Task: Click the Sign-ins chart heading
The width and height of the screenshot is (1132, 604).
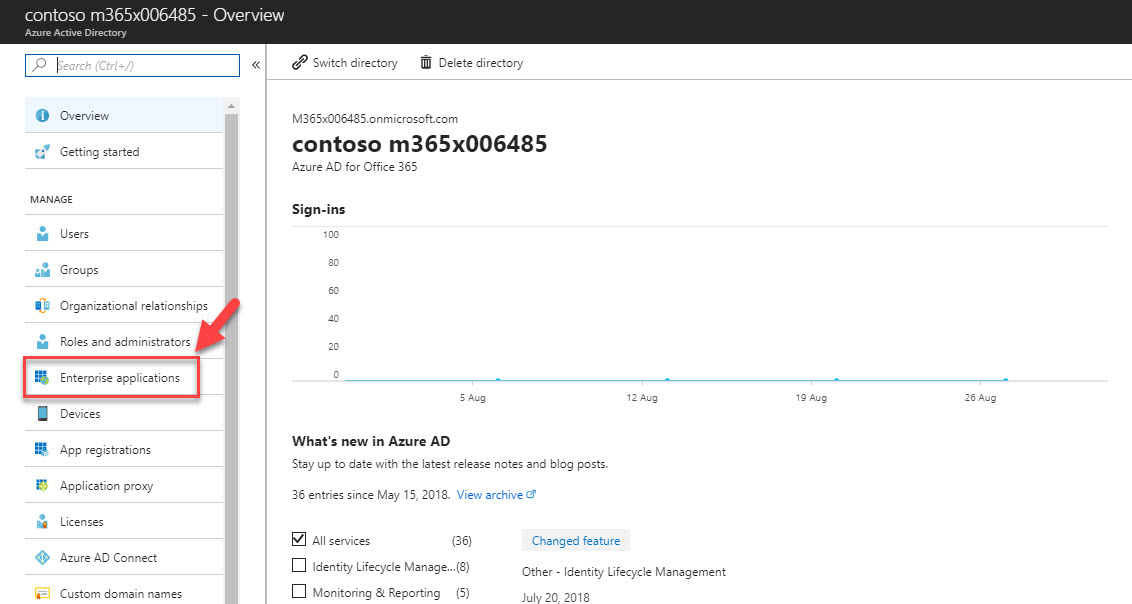Action: pos(318,209)
